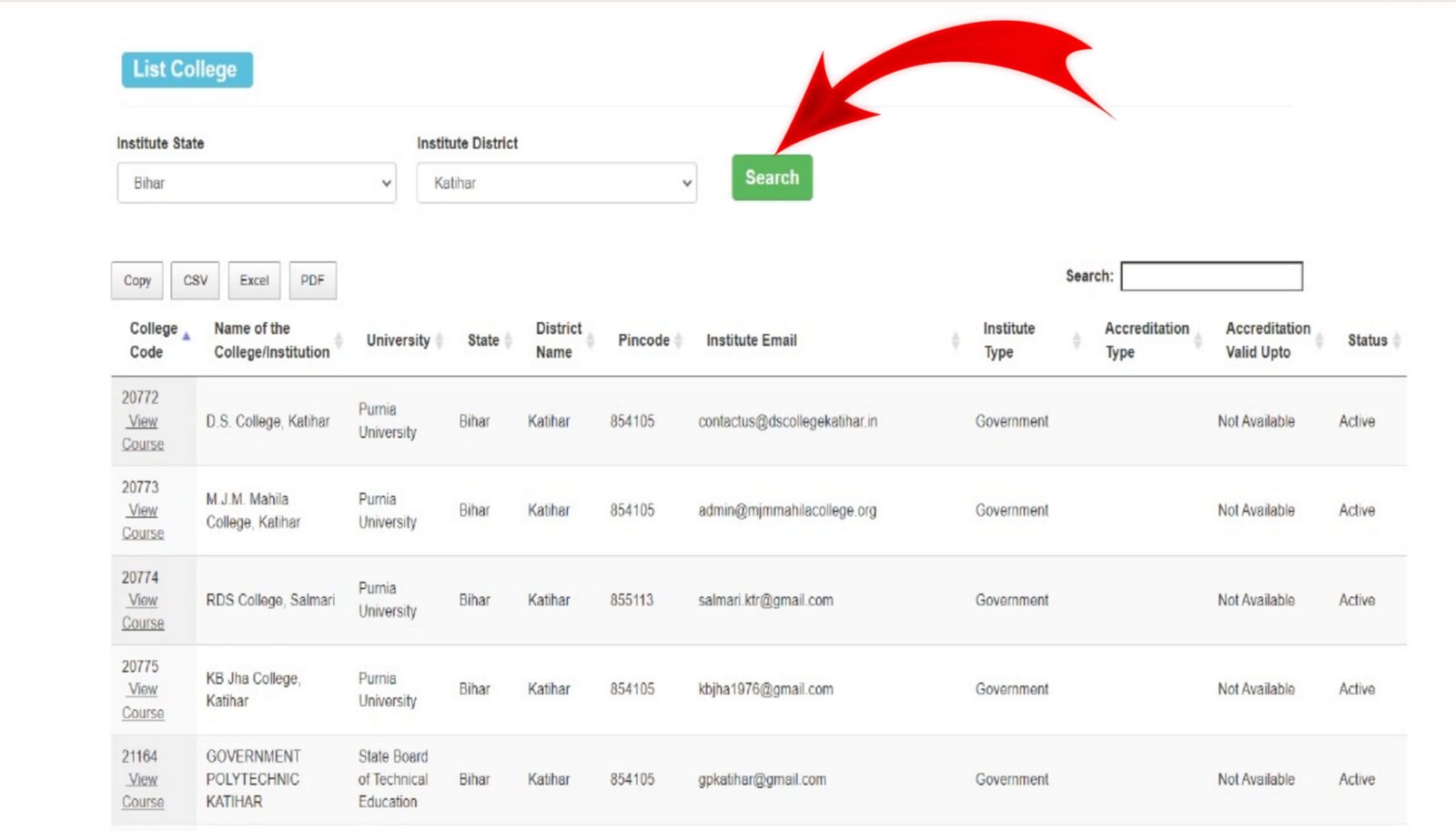The height and width of the screenshot is (831, 1456).
Task: Sort by Accreditation Valid Upto column
Action: (1268, 340)
